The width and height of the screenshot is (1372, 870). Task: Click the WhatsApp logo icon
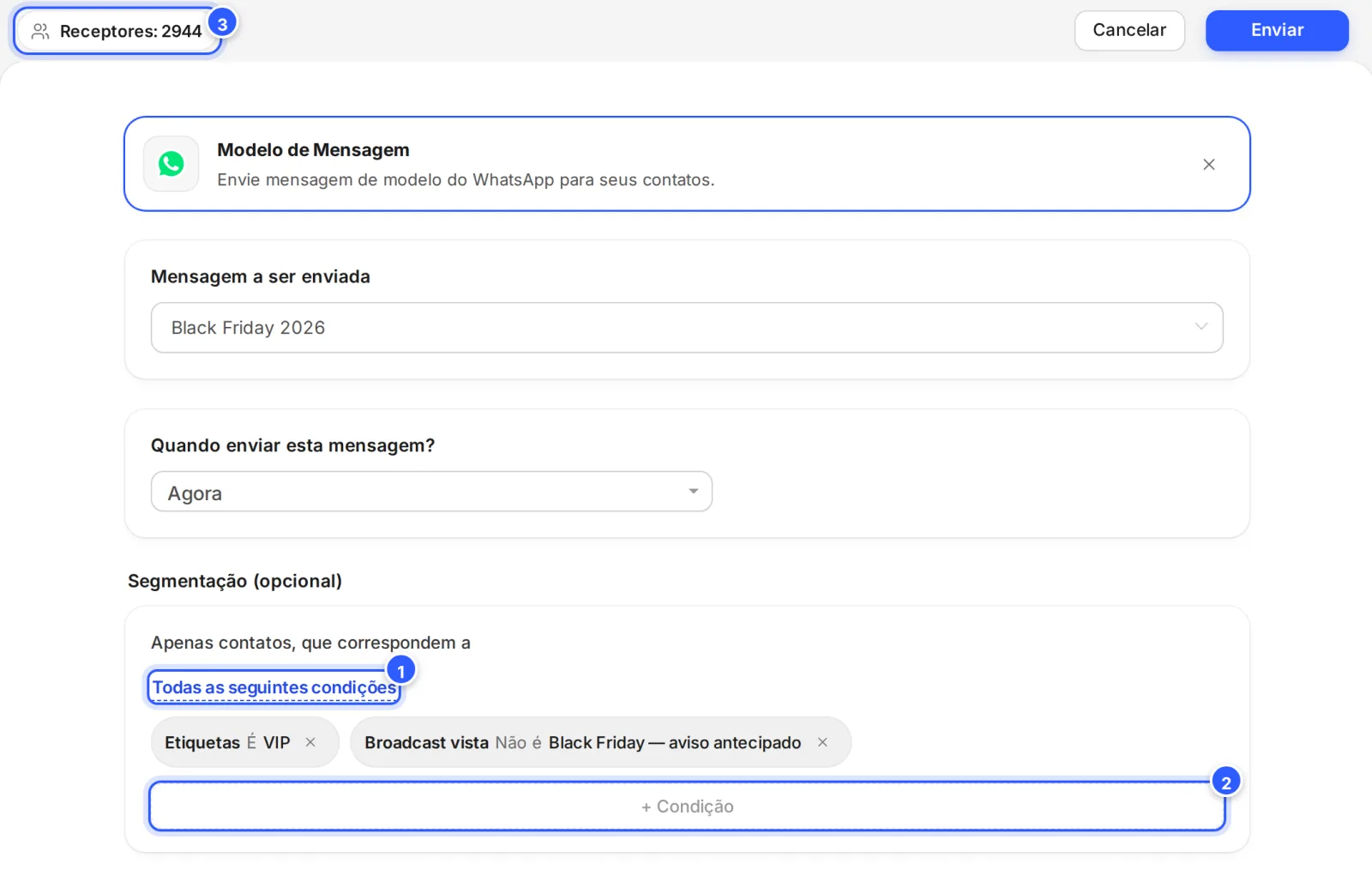(171, 164)
